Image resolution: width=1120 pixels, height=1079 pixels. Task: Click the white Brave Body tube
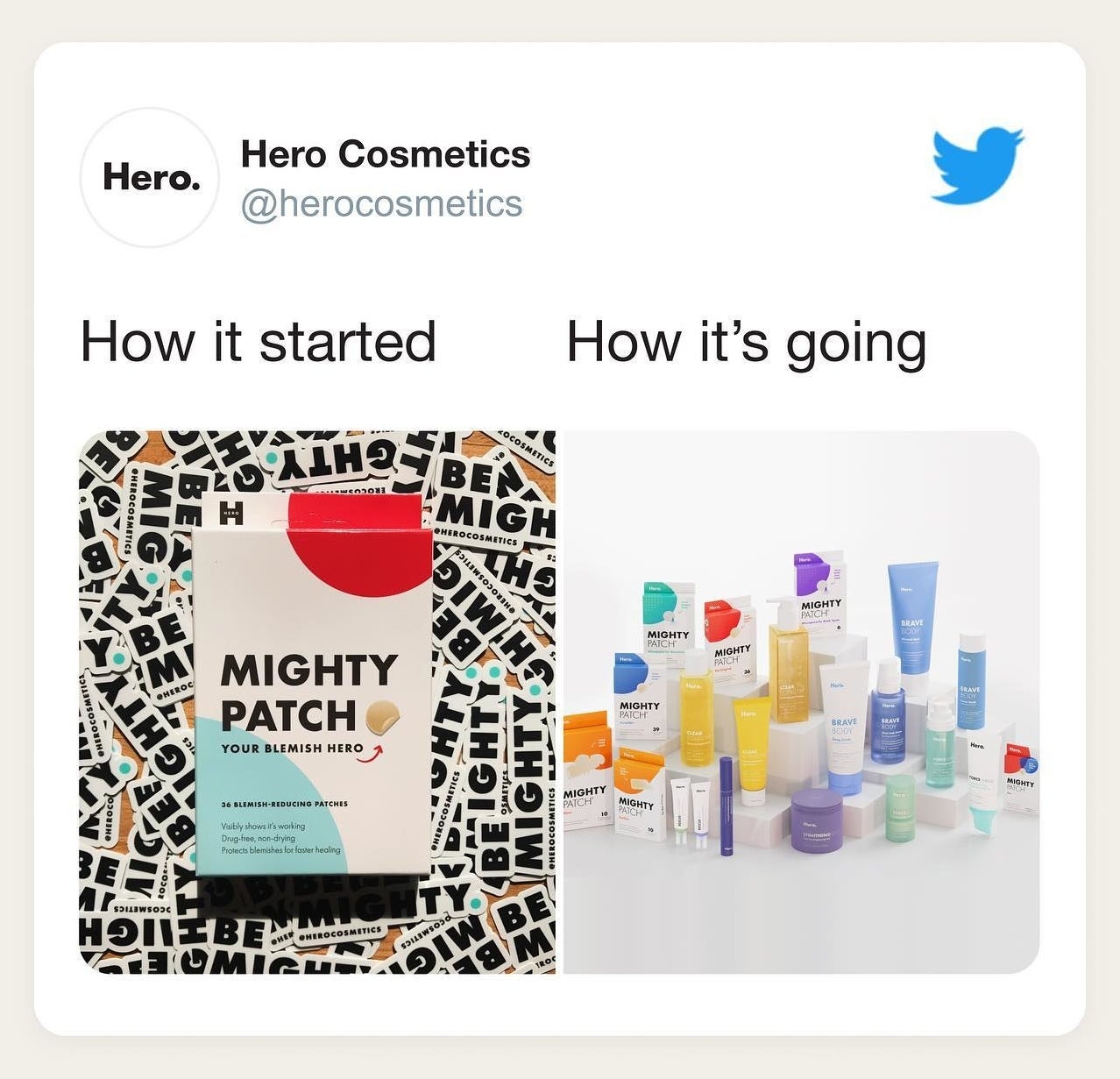pyautogui.click(x=846, y=727)
